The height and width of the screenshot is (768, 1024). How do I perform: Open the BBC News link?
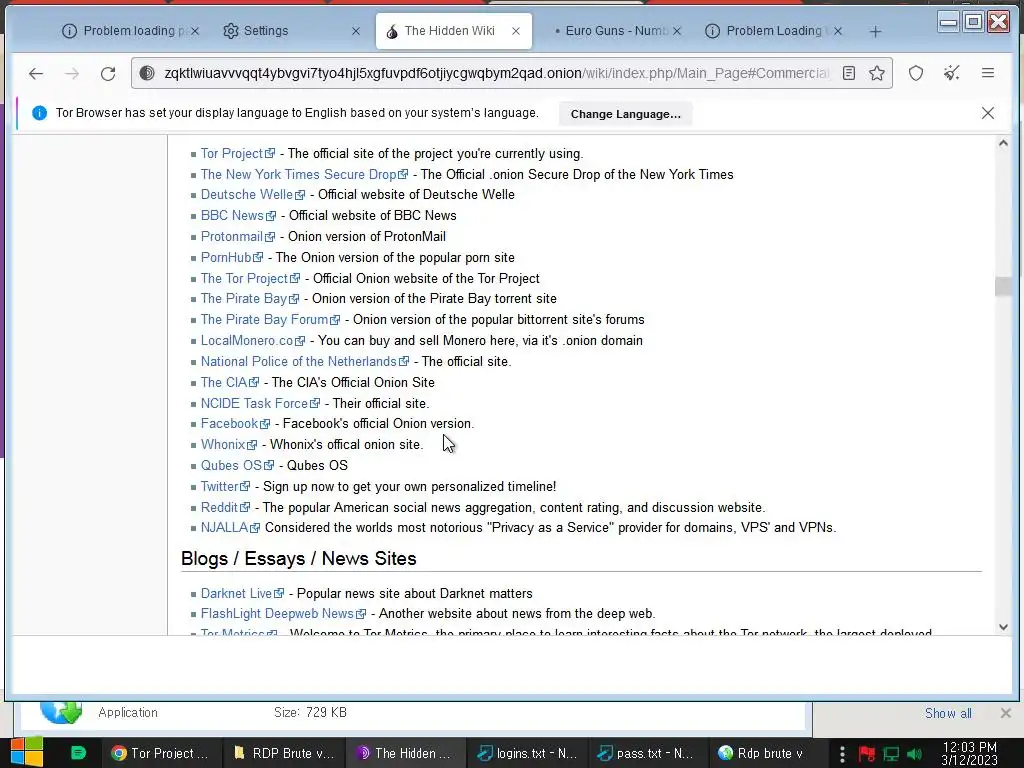(x=238, y=216)
